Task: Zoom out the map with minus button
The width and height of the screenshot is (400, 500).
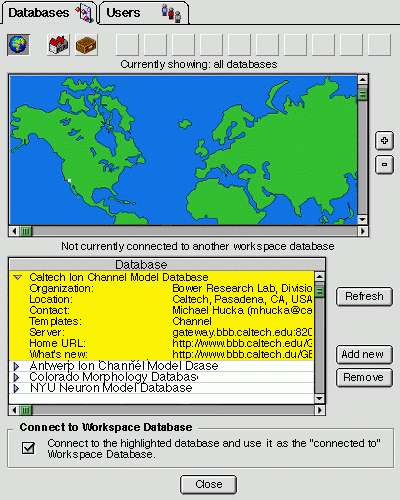Action: tap(384, 165)
